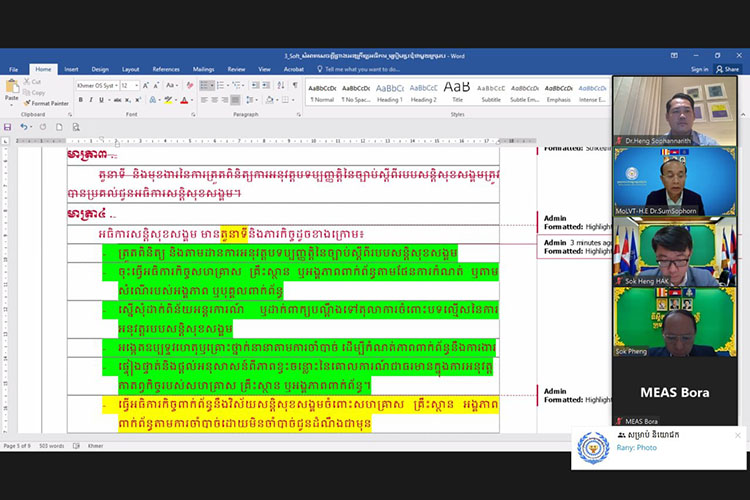Toggle bullet list button
The width and height of the screenshot is (750, 500).
pyautogui.click(x=204, y=86)
